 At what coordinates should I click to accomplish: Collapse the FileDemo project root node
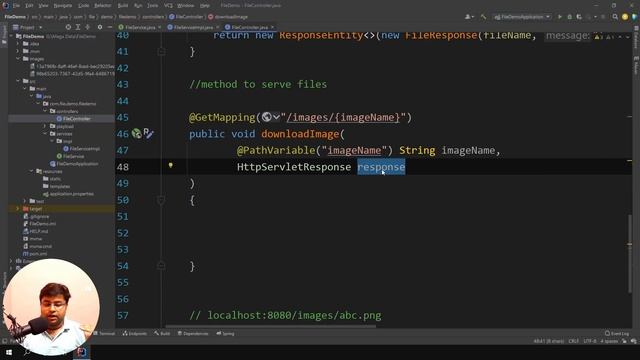(11, 36)
